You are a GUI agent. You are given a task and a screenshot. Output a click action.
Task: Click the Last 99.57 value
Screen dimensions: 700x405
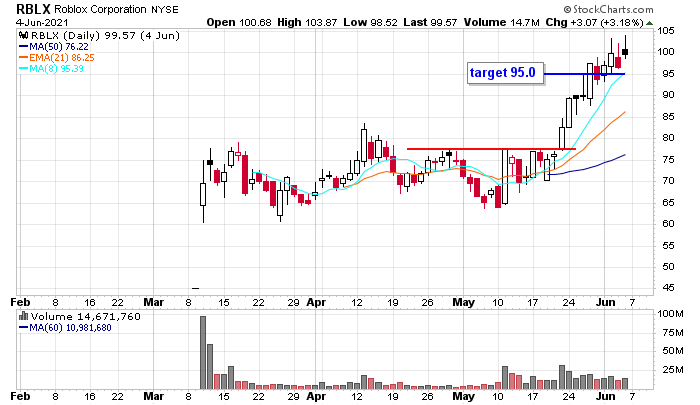click(430, 22)
